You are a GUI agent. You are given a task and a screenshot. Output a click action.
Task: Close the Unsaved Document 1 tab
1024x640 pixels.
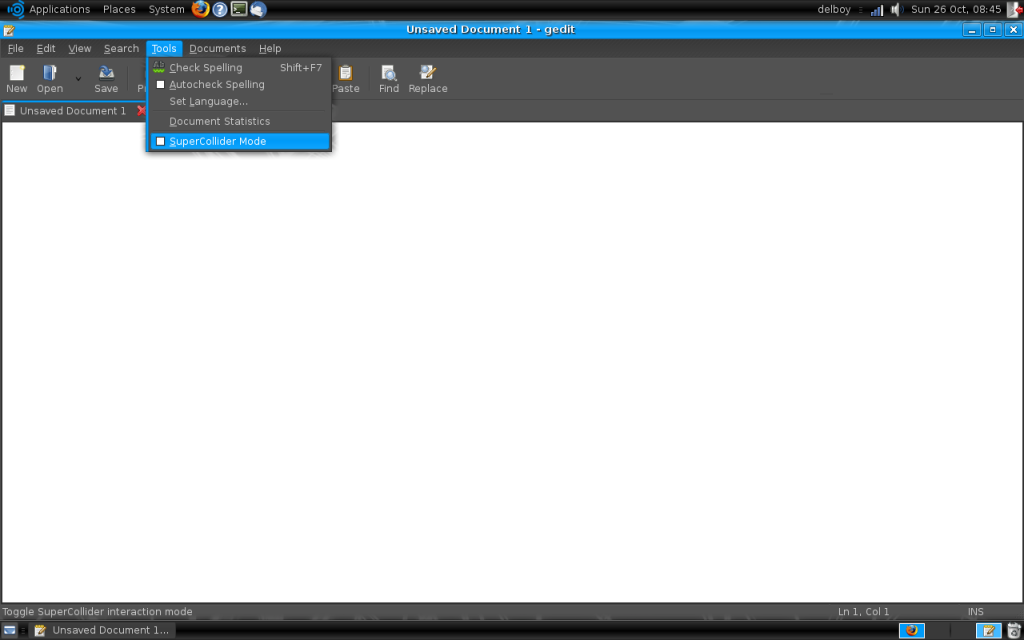tap(141, 111)
